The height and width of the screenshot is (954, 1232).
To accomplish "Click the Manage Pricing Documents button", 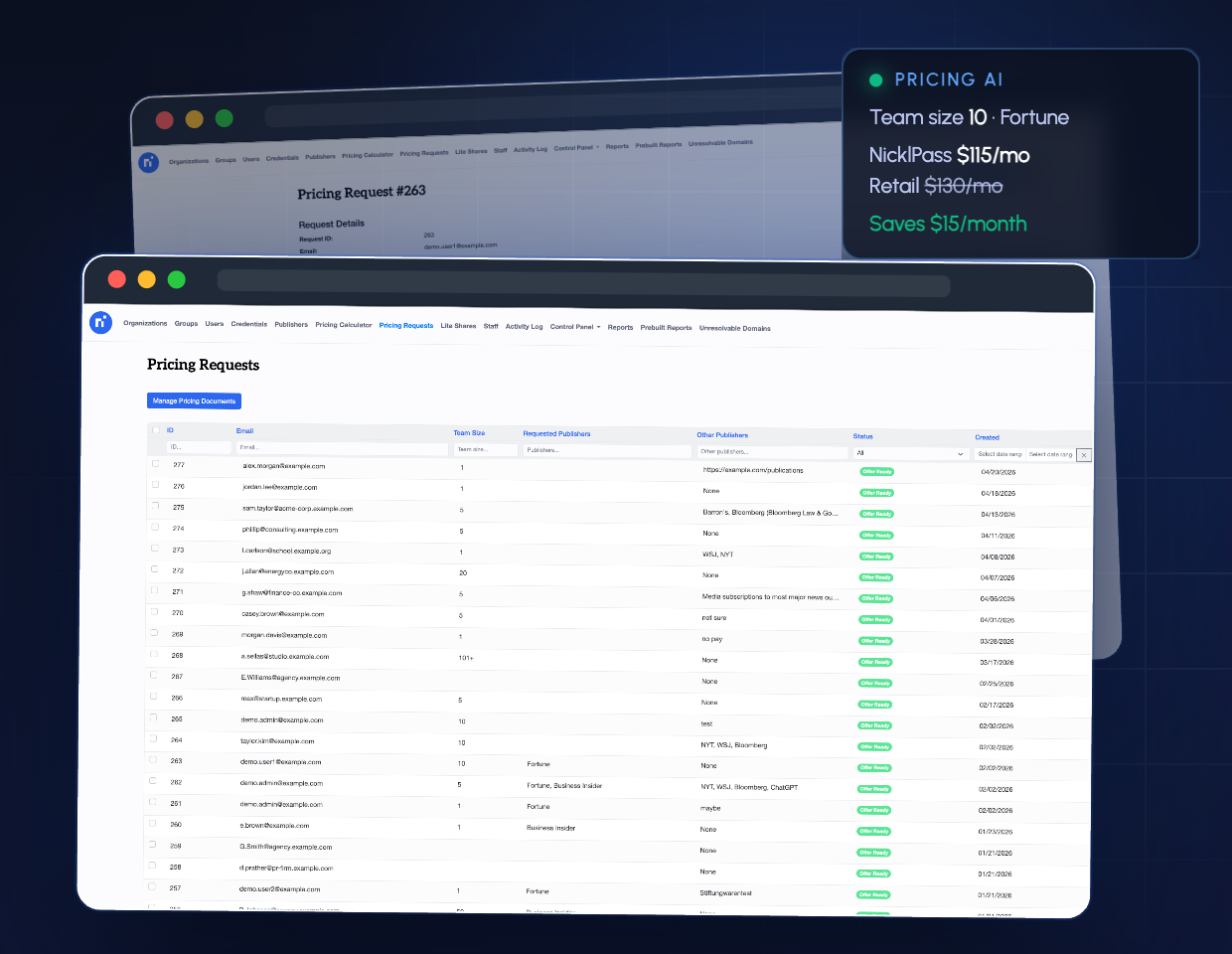I will [194, 400].
